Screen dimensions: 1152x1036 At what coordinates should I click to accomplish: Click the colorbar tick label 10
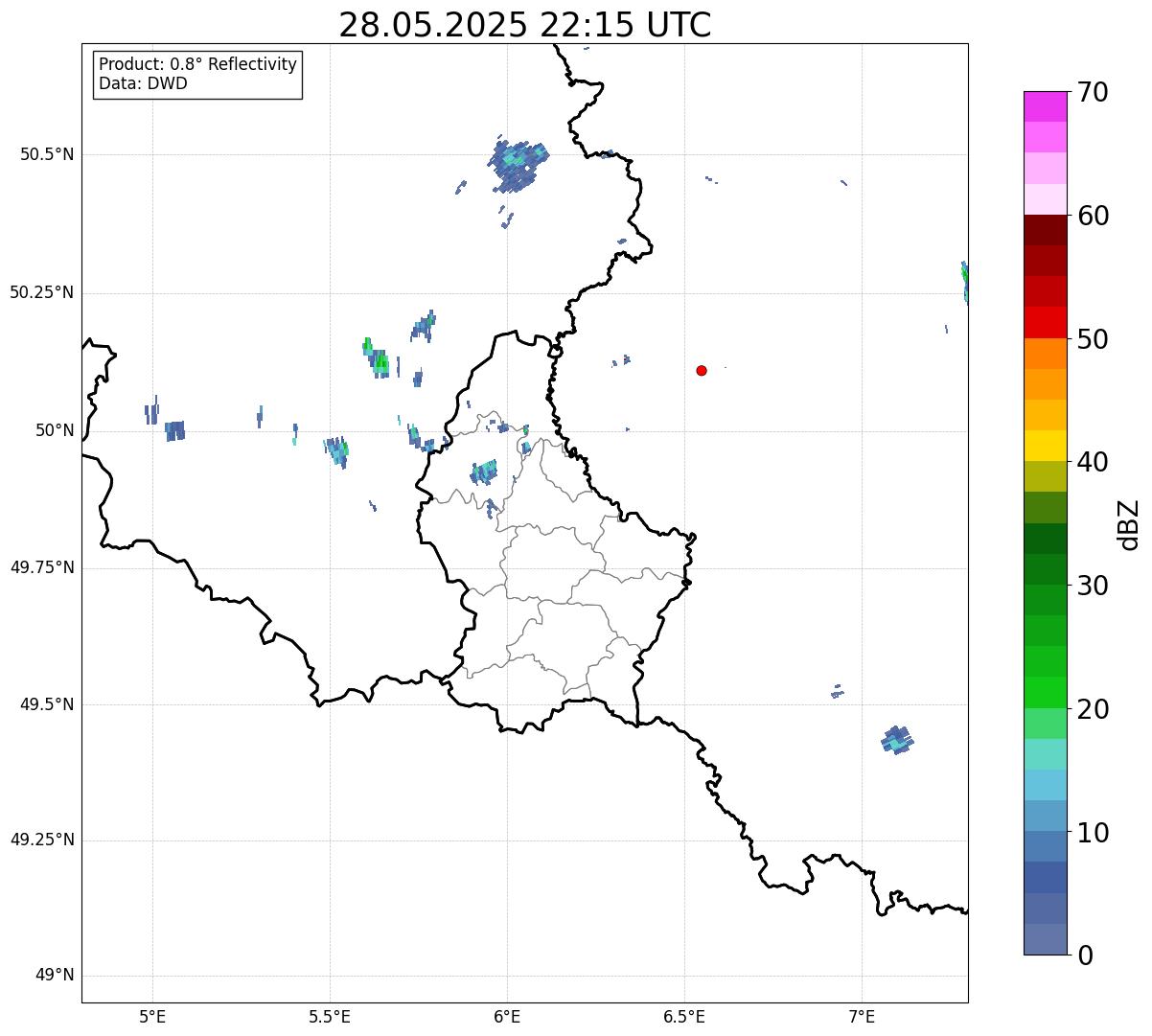coord(1093,832)
